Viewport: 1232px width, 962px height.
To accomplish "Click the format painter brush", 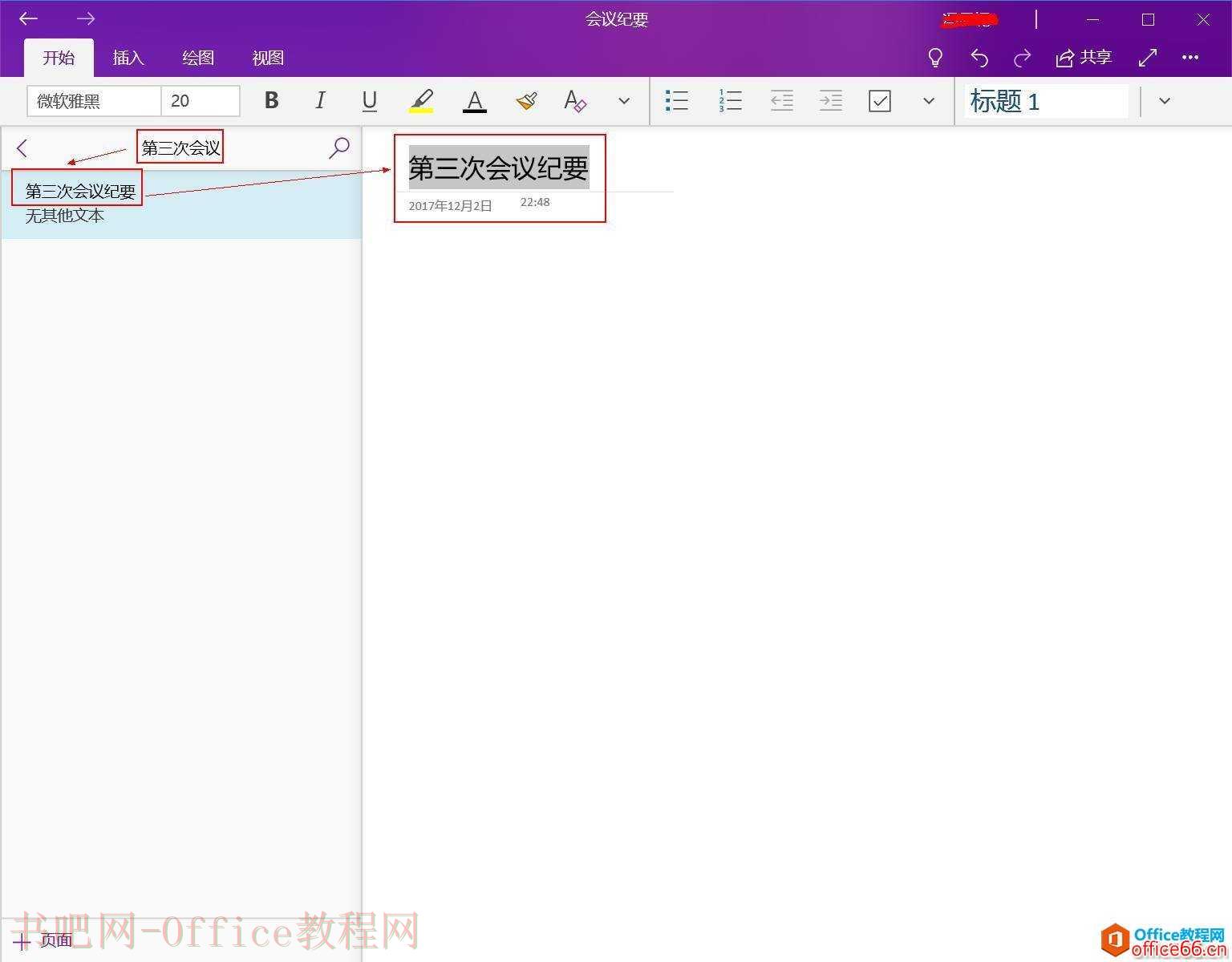I will click(x=526, y=100).
